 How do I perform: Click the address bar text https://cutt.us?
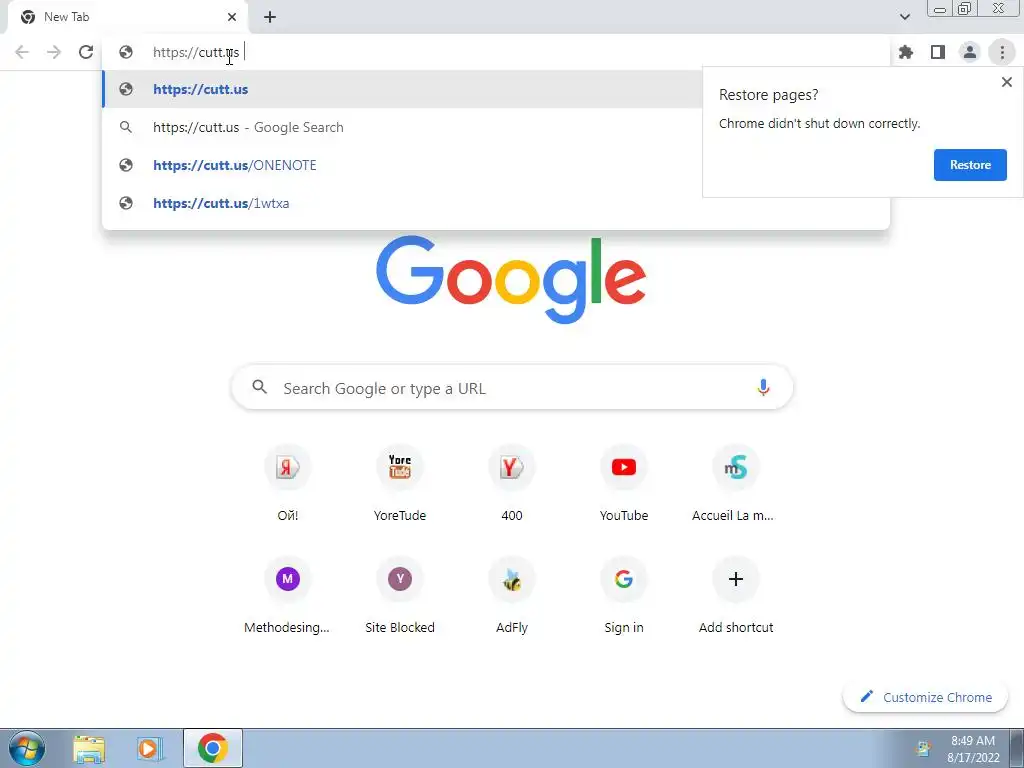tap(196, 52)
